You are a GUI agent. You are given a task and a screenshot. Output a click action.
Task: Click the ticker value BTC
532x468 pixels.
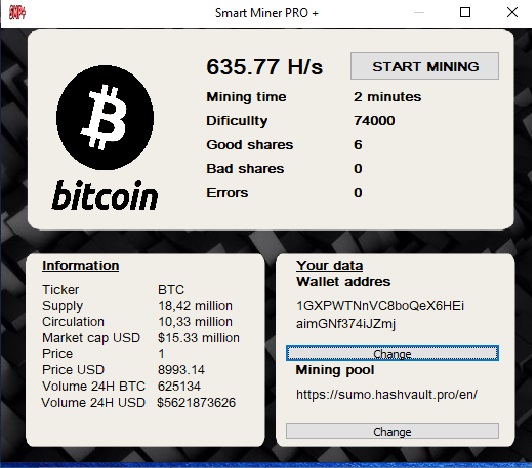click(171, 289)
